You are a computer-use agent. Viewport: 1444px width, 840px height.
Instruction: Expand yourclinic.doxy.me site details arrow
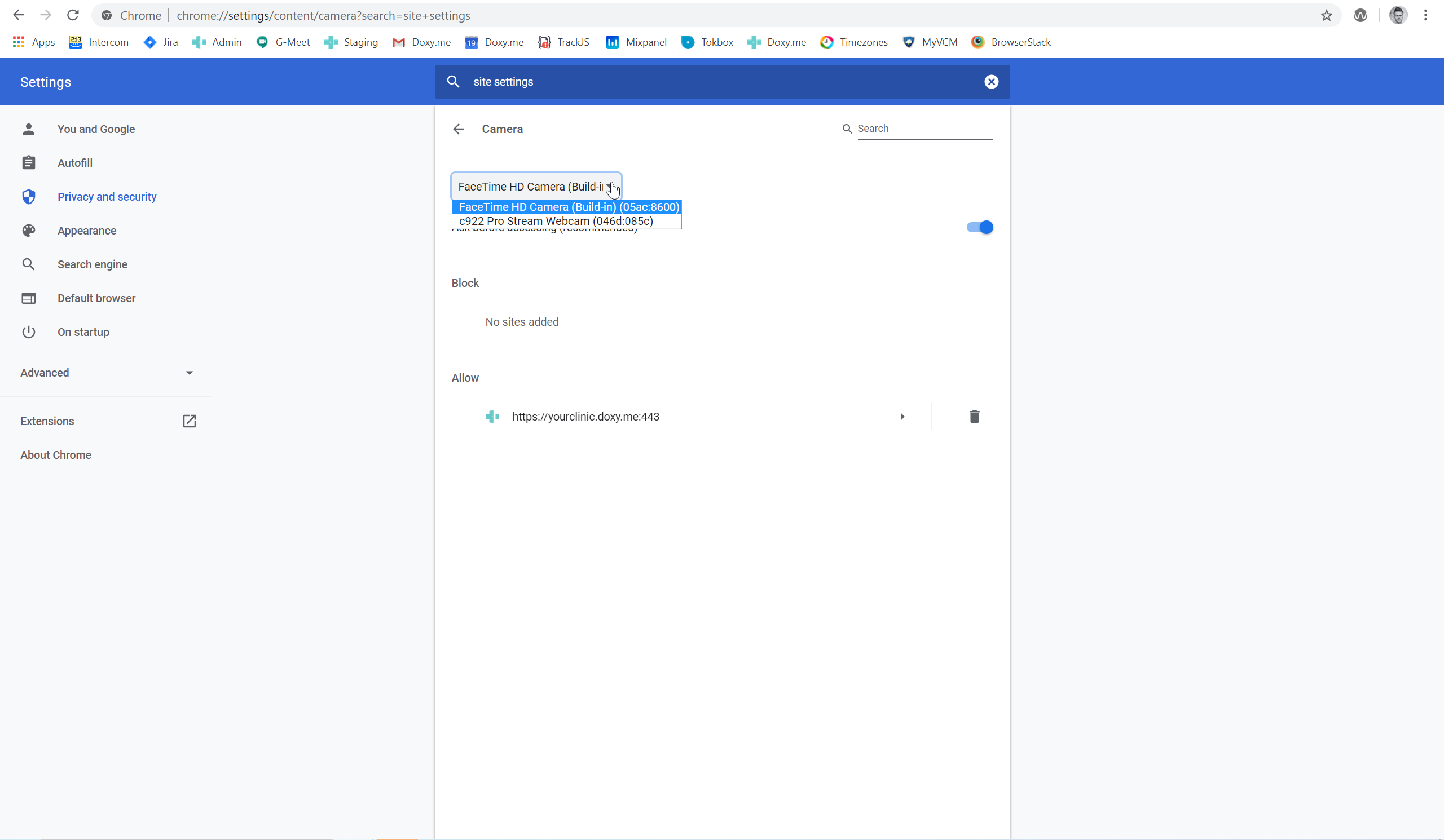tap(902, 417)
